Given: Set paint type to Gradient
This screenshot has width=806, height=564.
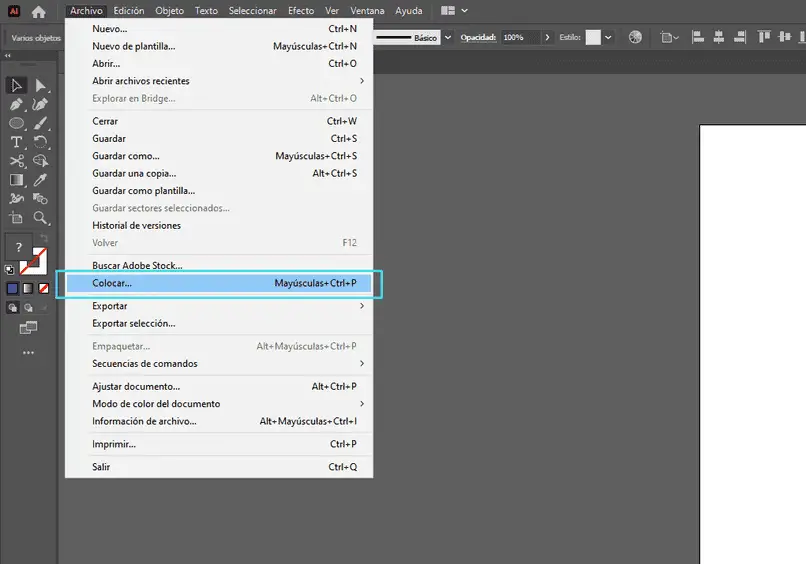Looking at the screenshot, I should point(28,288).
